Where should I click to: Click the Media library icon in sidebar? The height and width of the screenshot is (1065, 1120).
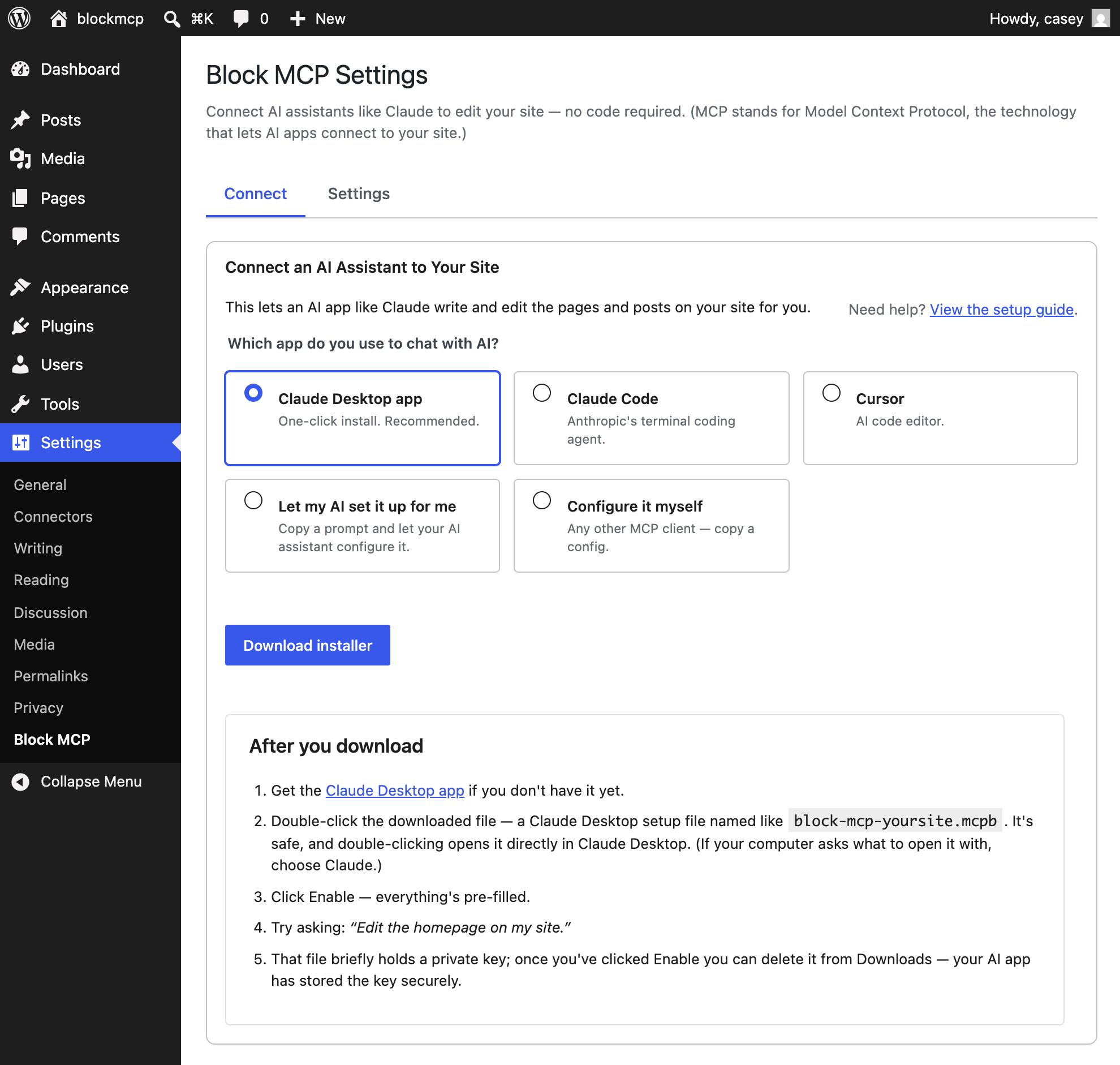20,158
